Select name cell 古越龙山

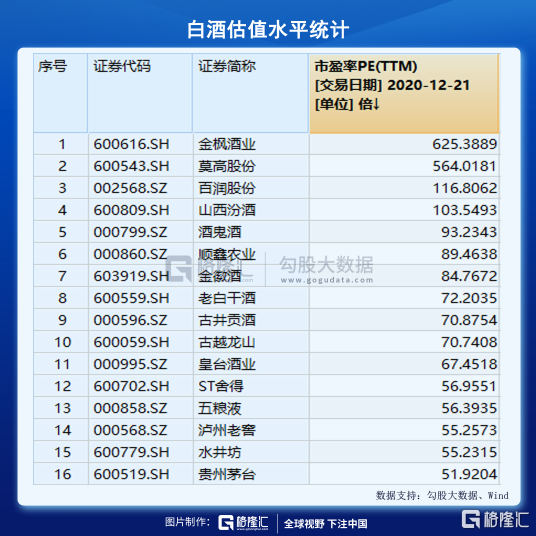[x=251, y=342]
